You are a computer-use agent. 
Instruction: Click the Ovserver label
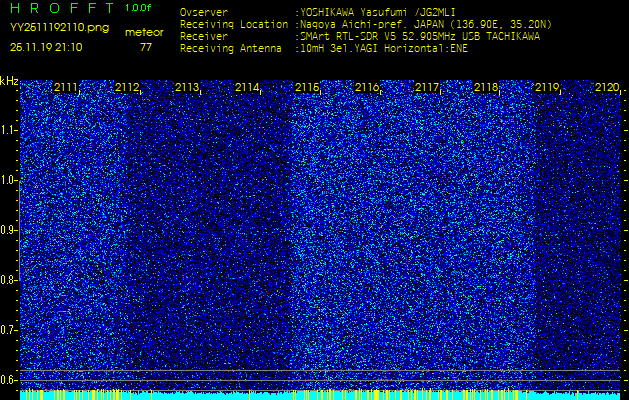point(204,12)
